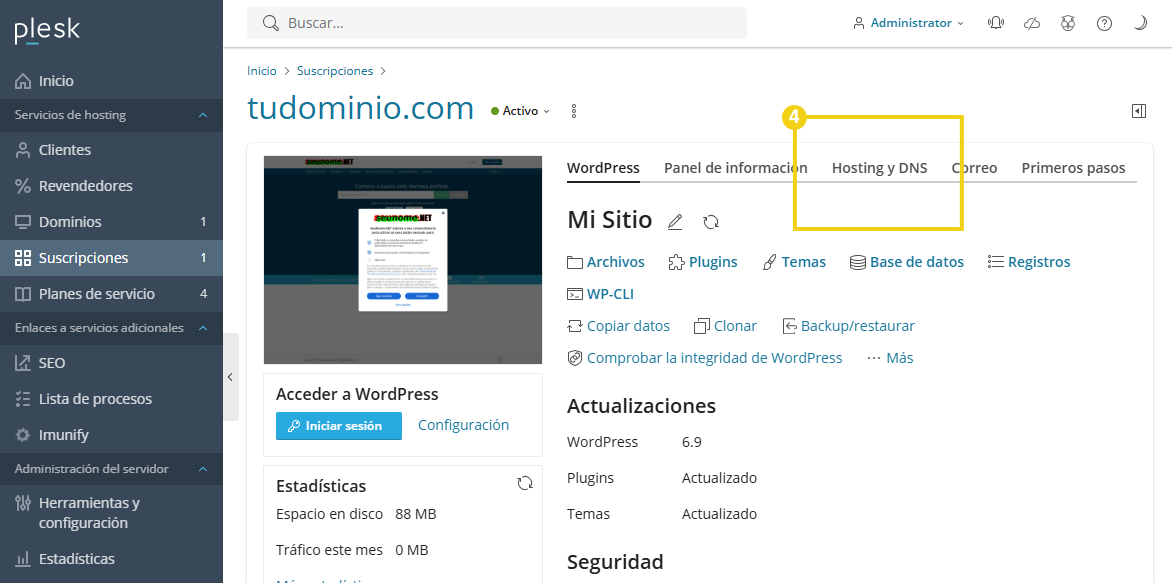Click the website preview thumbnail
1172x583 pixels.
point(402,259)
